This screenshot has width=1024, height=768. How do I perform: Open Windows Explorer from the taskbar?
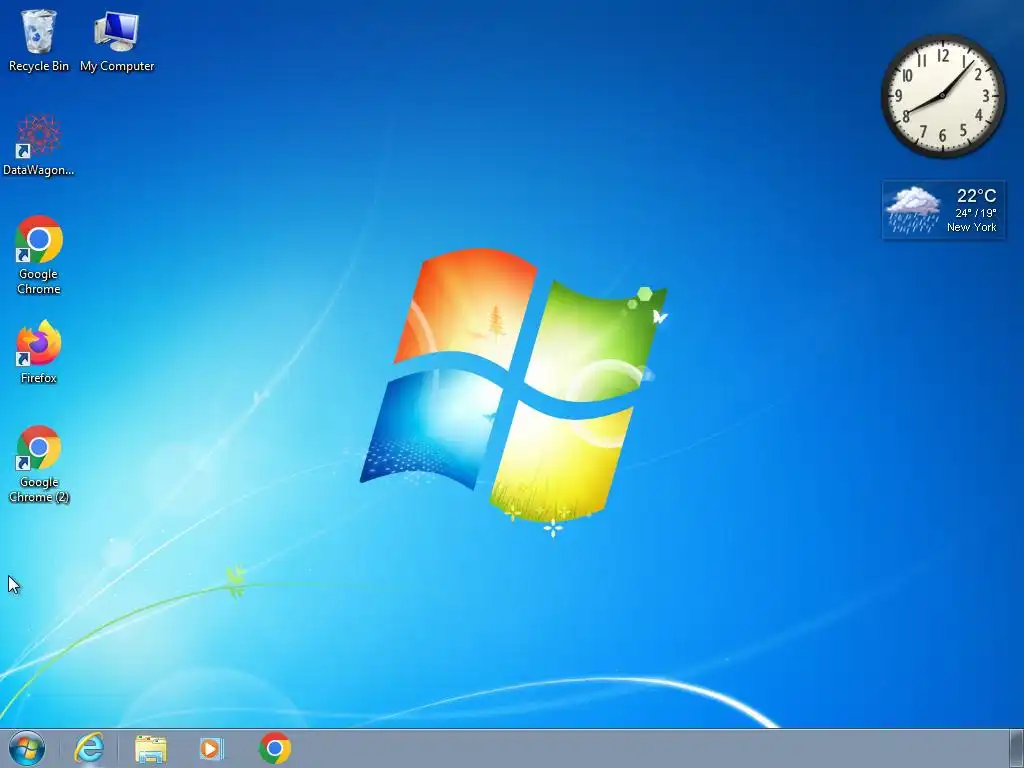150,749
